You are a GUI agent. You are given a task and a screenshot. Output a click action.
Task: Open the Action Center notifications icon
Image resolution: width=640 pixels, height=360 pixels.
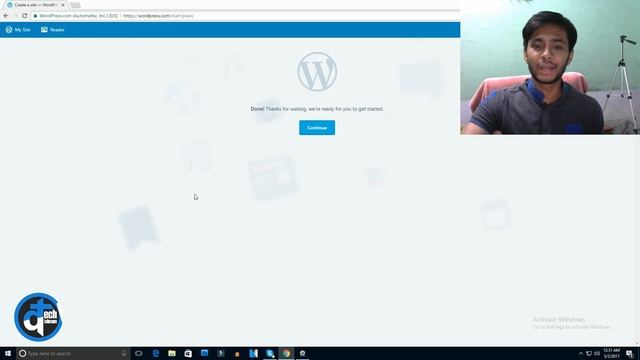(630, 353)
